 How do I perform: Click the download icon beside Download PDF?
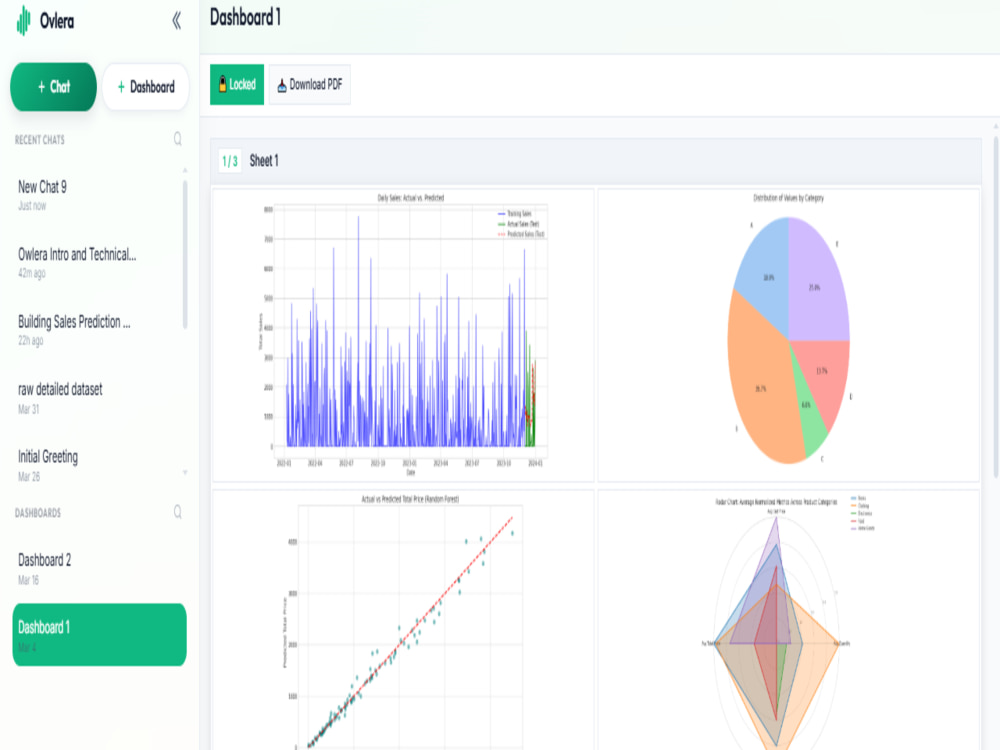coord(281,85)
